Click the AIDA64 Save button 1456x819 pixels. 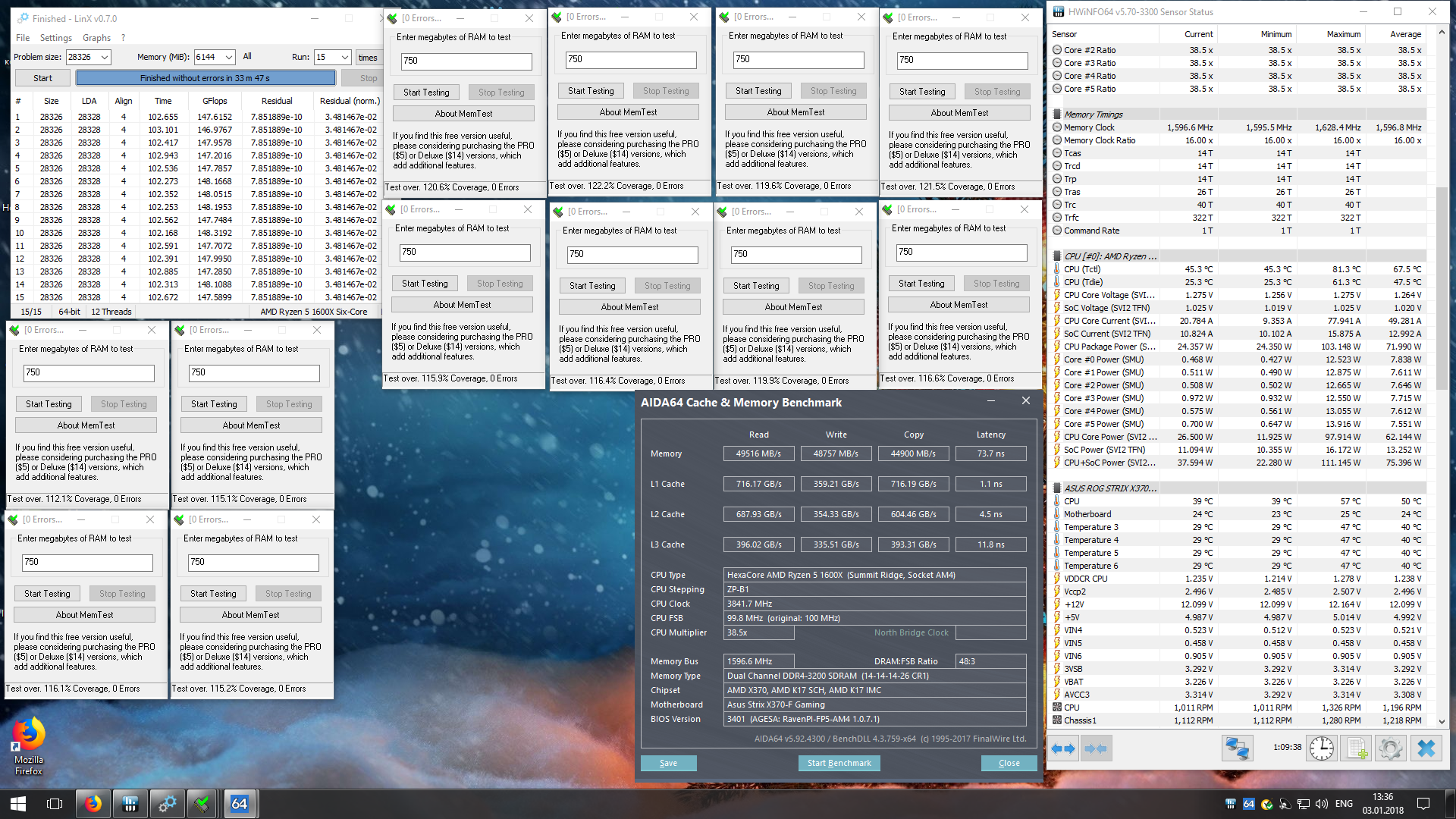(668, 763)
